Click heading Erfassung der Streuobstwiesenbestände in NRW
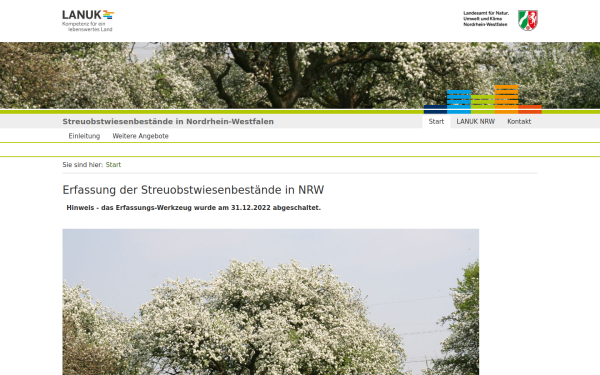Image resolution: width=600 pixels, height=375 pixels. coord(193,190)
